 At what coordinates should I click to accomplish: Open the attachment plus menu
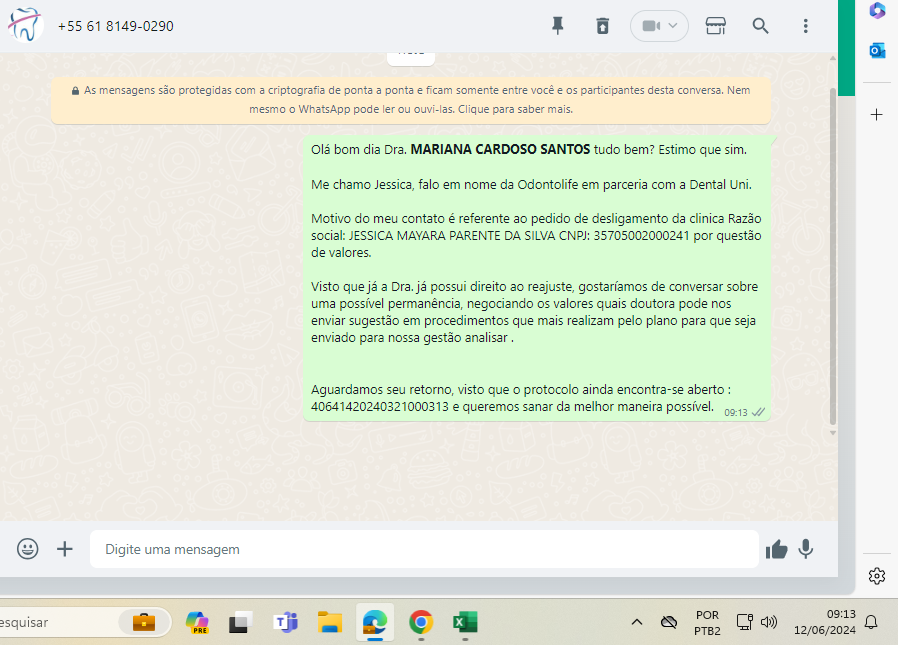coord(65,549)
